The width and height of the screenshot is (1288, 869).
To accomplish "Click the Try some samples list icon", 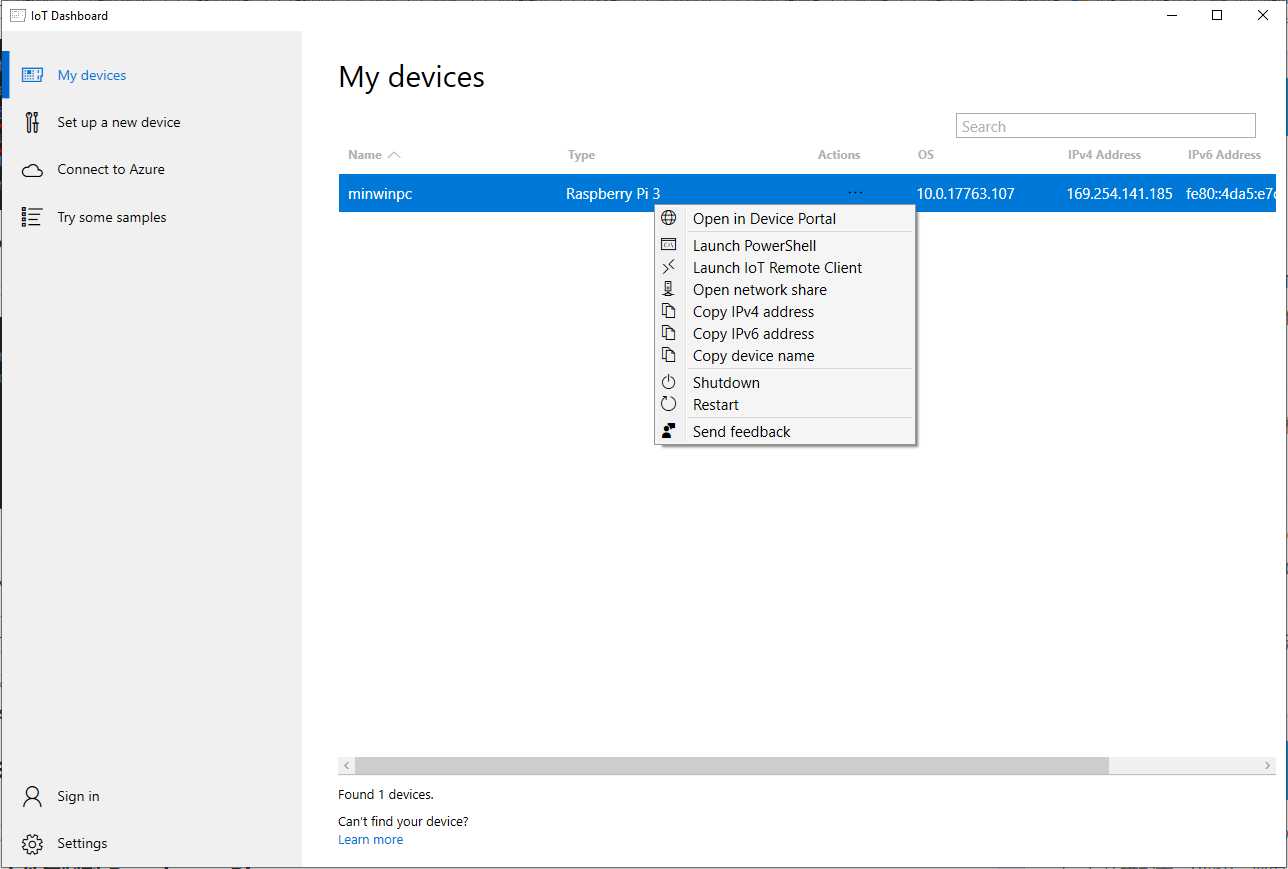I will [32, 217].
